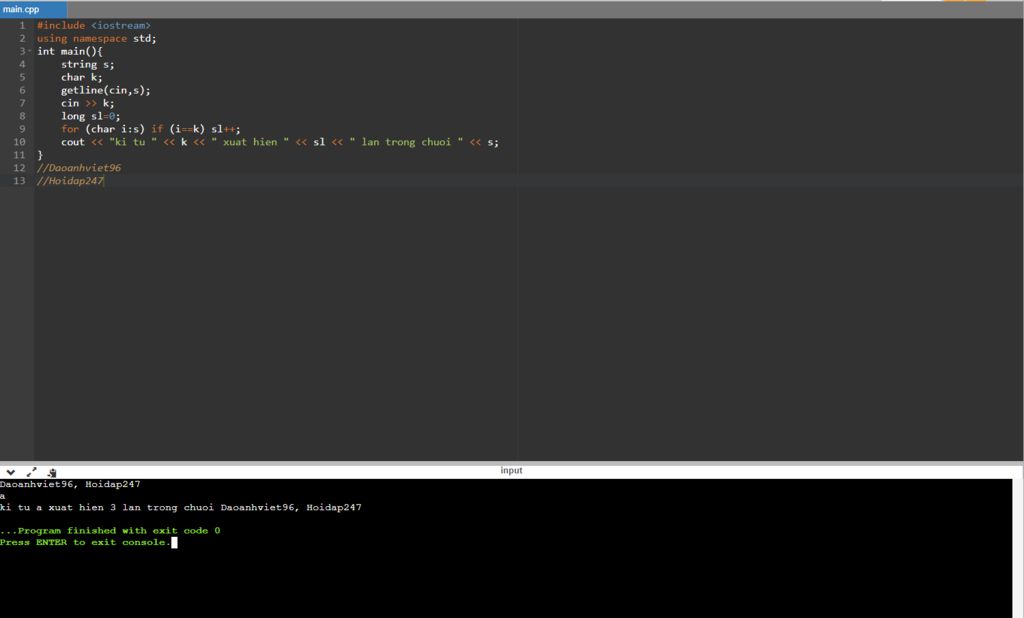Click the "Press ENTER to exit console." prompt

[x=85, y=542]
